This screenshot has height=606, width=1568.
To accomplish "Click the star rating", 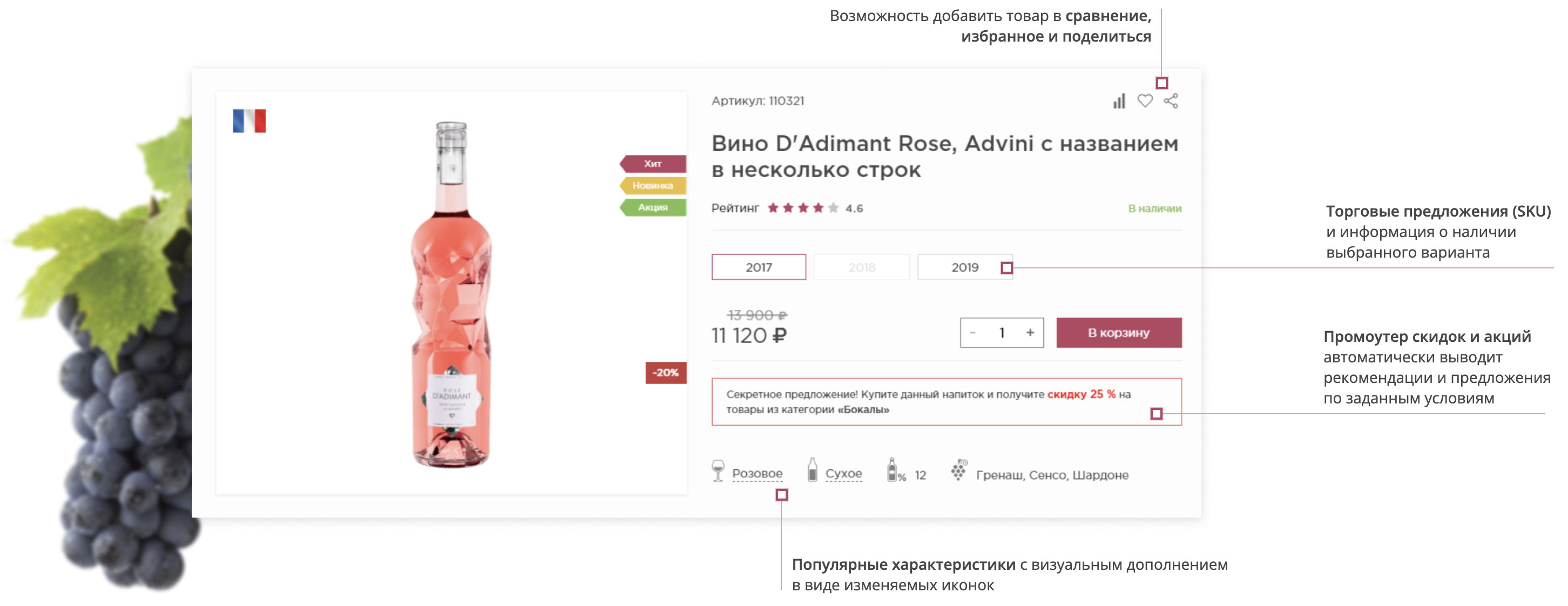I will click(x=802, y=208).
